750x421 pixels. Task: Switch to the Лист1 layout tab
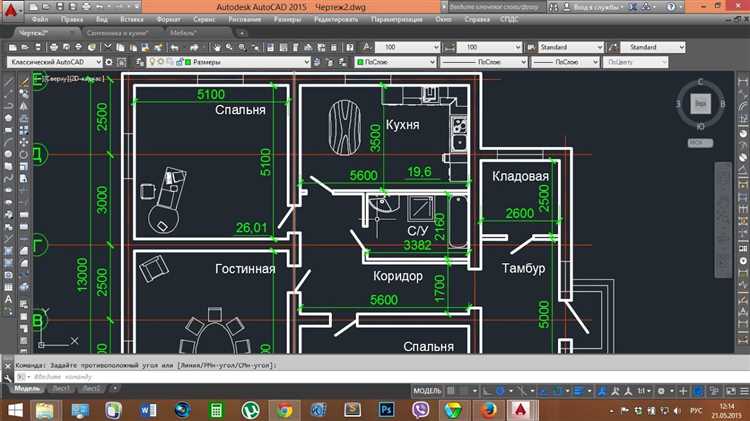coord(60,388)
